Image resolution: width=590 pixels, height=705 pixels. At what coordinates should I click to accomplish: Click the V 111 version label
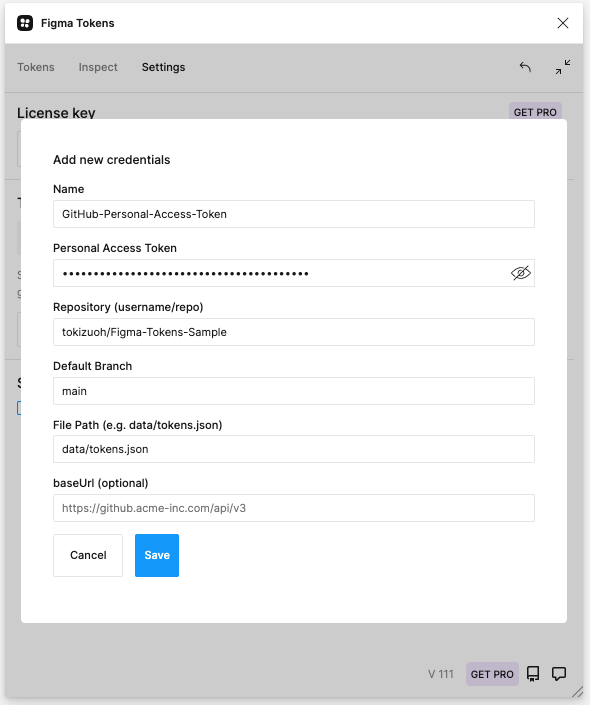[441, 674]
